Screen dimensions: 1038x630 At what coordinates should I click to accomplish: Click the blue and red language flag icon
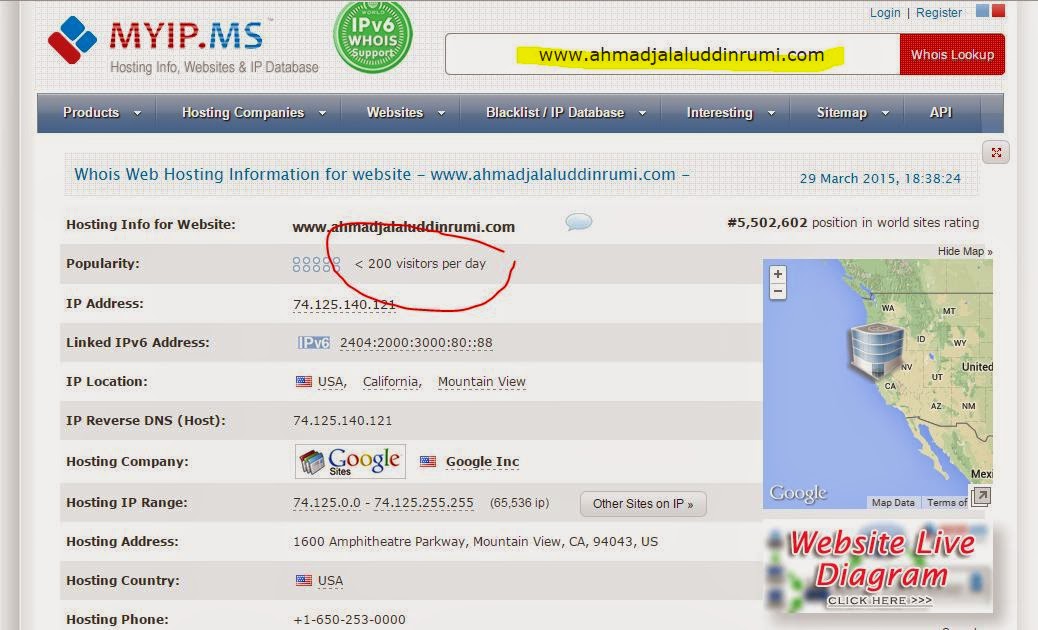coord(991,11)
